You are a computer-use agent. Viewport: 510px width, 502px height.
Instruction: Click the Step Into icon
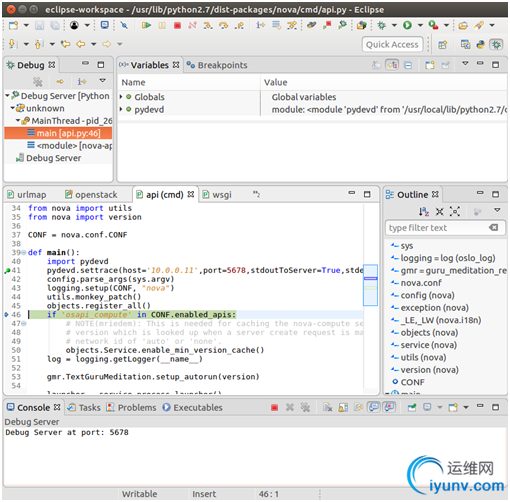(208, 25)
